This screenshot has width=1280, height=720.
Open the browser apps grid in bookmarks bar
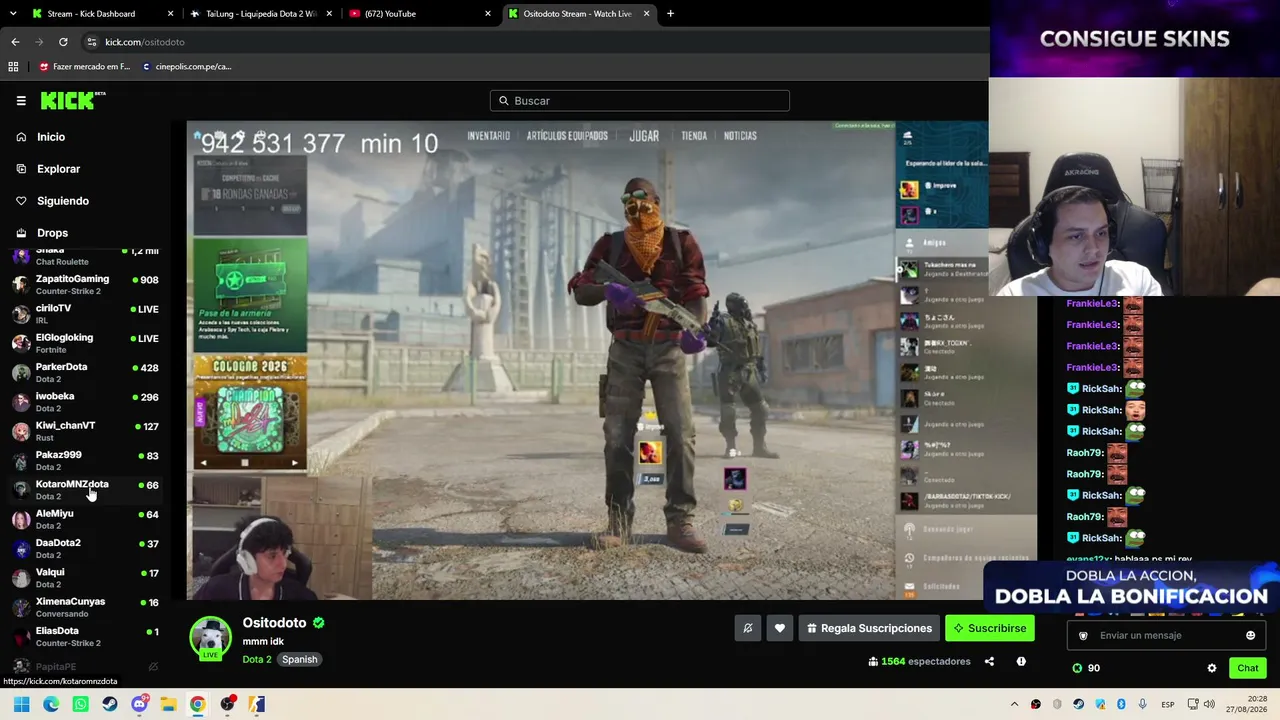click(x=13, y=67)
